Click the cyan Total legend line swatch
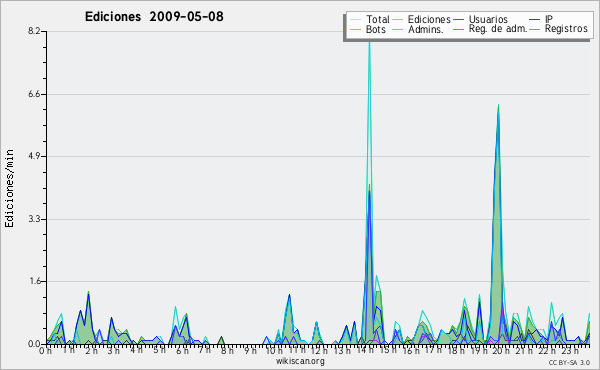The height and width of the screenshot is (370, 600). tap(356, 19)
